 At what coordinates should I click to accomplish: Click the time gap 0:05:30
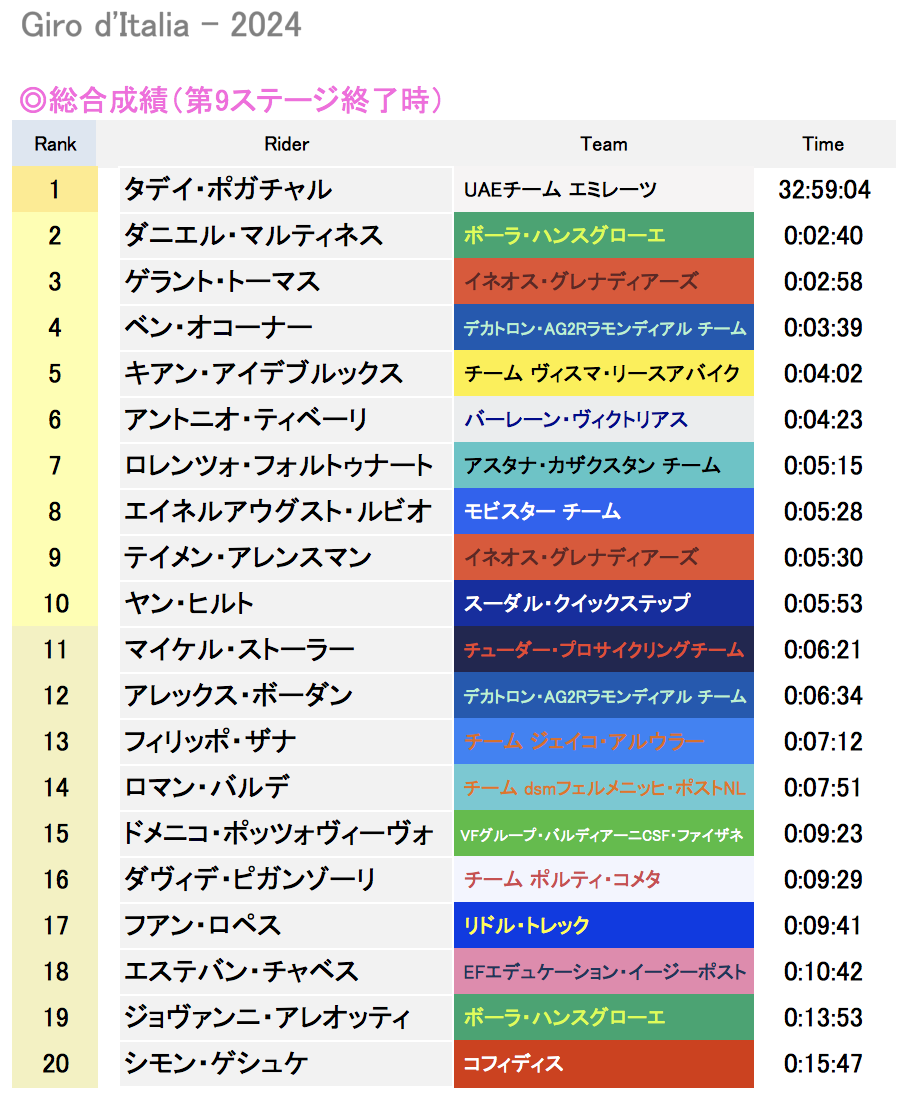pos(824,558)
